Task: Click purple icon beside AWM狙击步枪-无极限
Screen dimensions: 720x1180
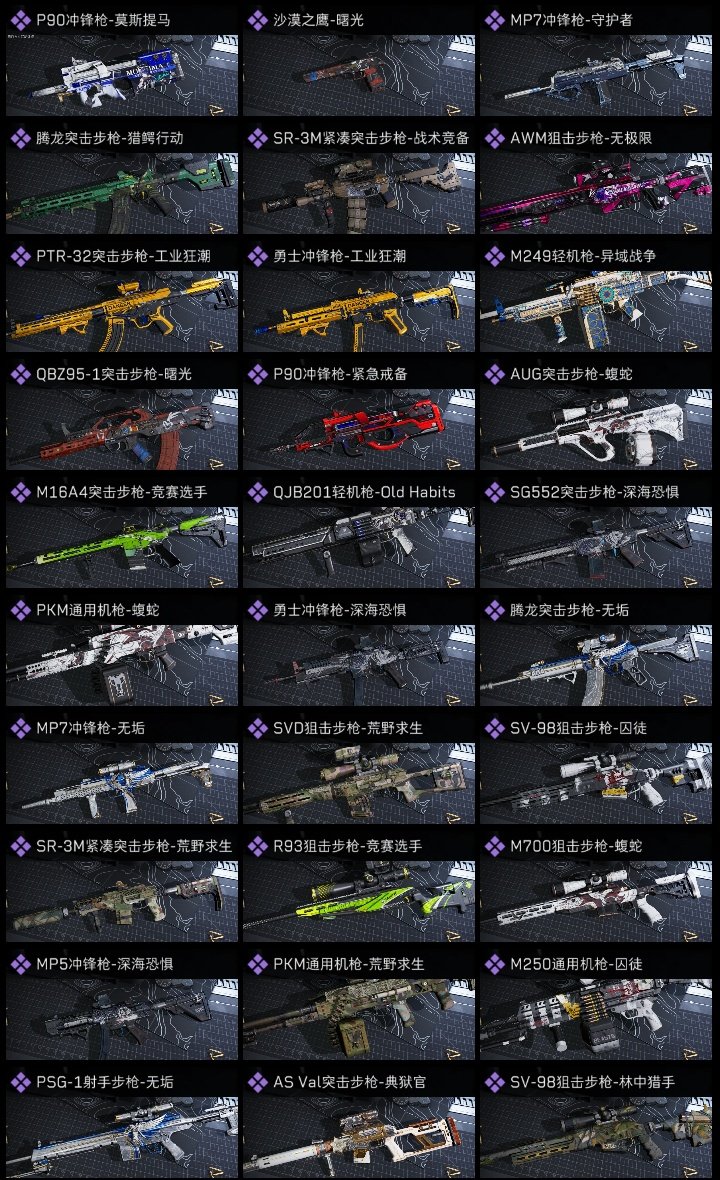Action: (x=494, y=138)
